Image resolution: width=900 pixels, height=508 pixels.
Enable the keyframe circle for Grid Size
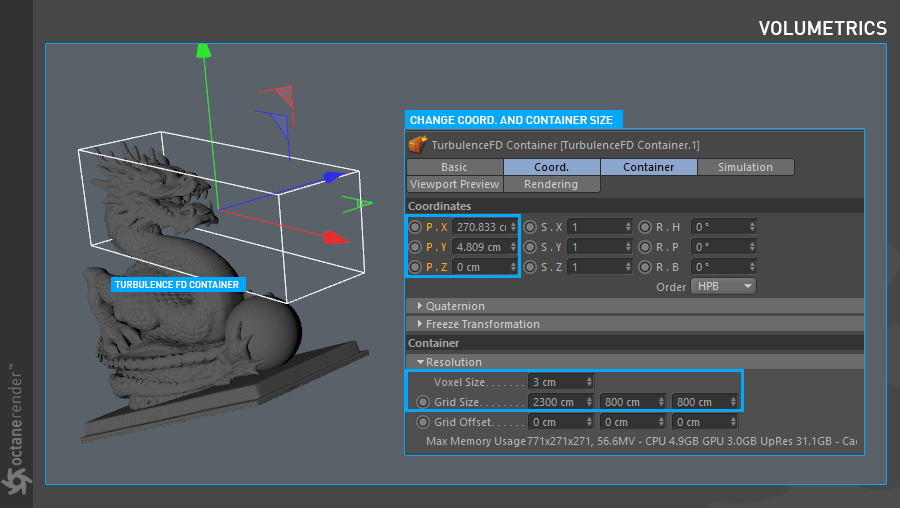coord(423,402)
